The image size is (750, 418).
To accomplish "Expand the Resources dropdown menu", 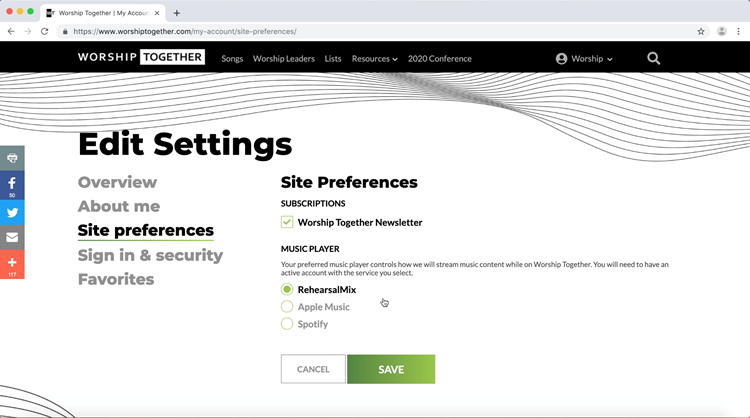I will pos(374,59).
